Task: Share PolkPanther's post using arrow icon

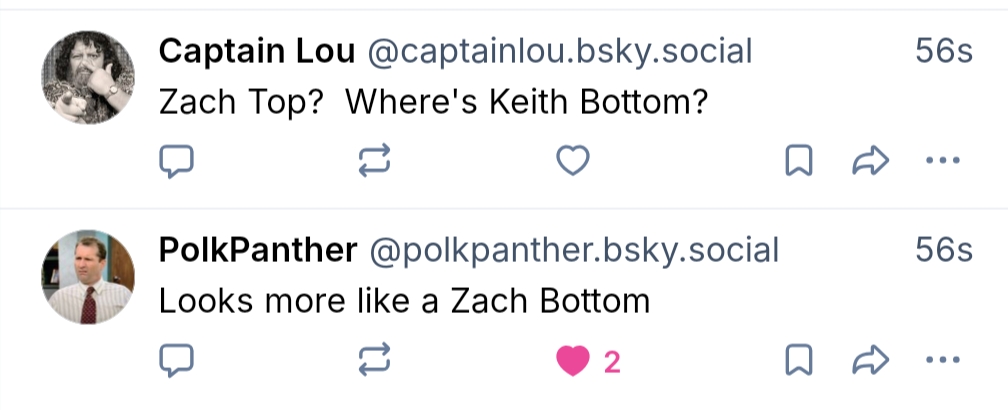Action: (870, 361)
